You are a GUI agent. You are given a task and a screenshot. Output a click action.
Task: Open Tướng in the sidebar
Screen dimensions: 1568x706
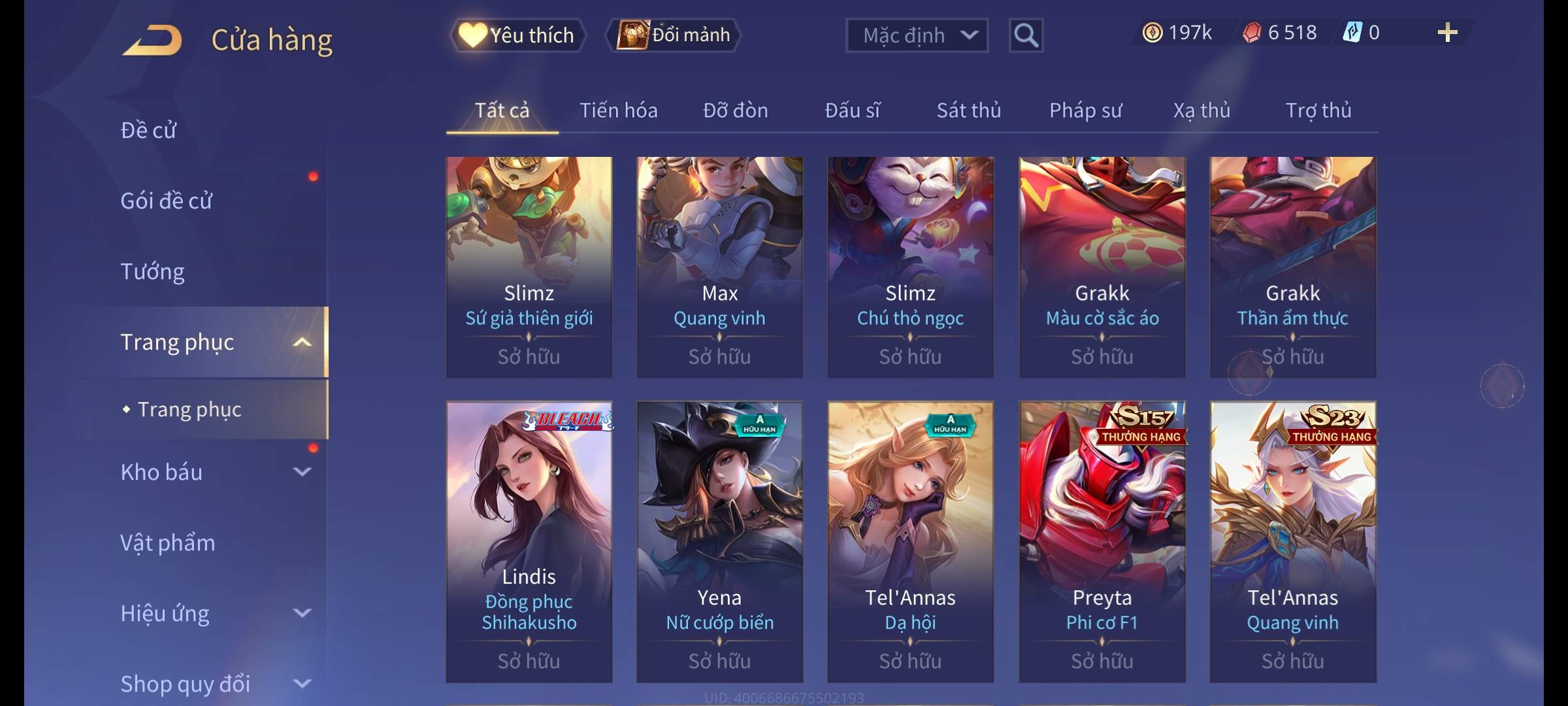point(152,271)
